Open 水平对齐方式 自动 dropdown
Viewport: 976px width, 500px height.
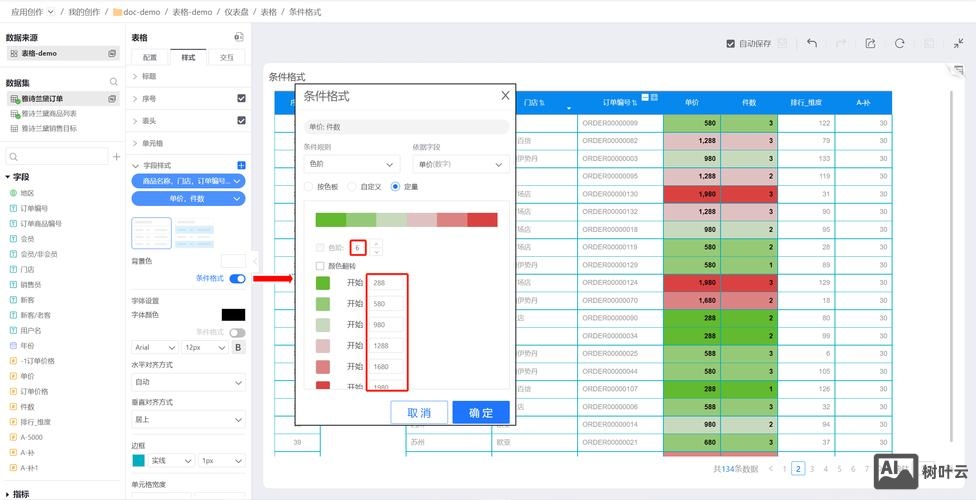188,382
